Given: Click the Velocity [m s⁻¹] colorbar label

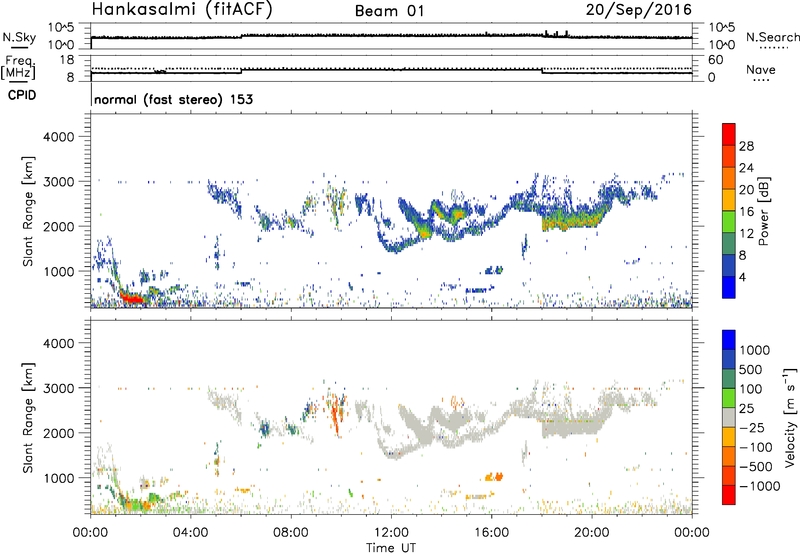Looking at the screenshot, I should (x=790, y=417).
